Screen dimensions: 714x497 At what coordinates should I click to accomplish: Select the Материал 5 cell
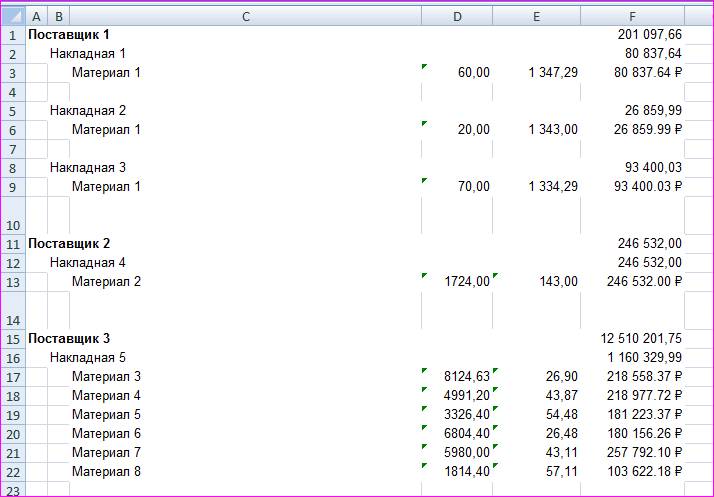(106, 415)
